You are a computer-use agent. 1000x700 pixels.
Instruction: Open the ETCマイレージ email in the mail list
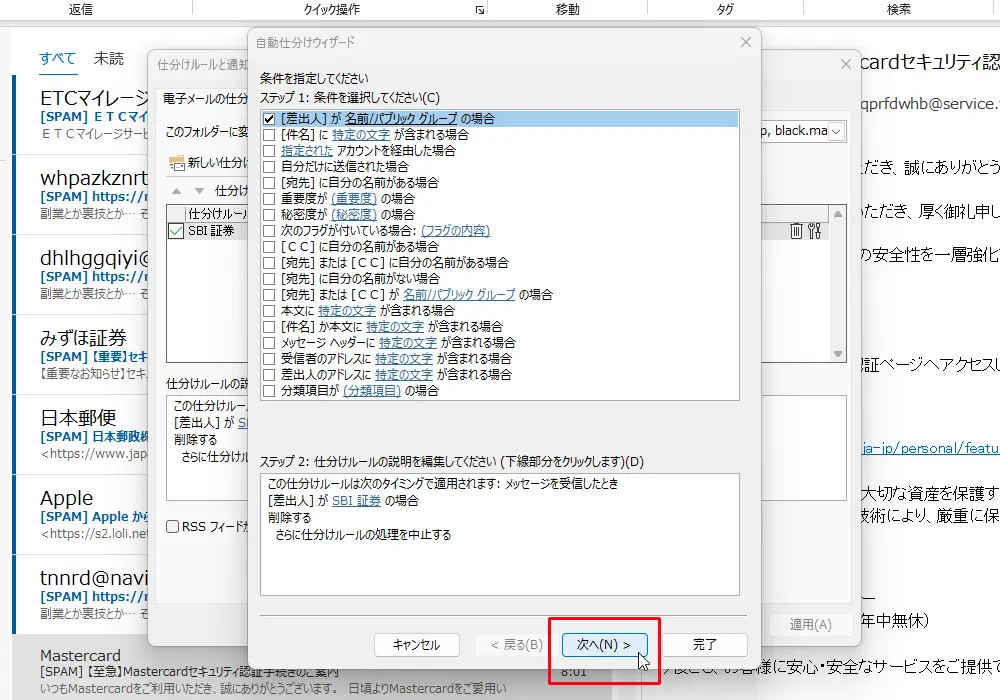tap(81, 115)
